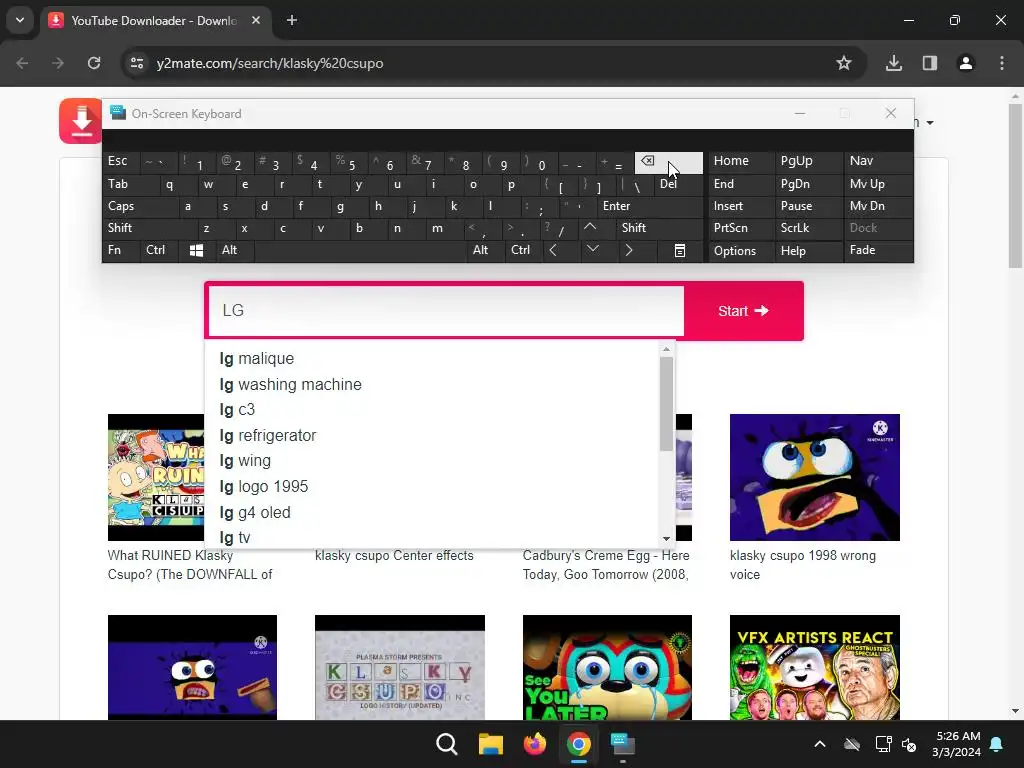1024x768 pixels.
Task: Open the tab search dropdown in Chrome
Action: [x=20, y=20]
